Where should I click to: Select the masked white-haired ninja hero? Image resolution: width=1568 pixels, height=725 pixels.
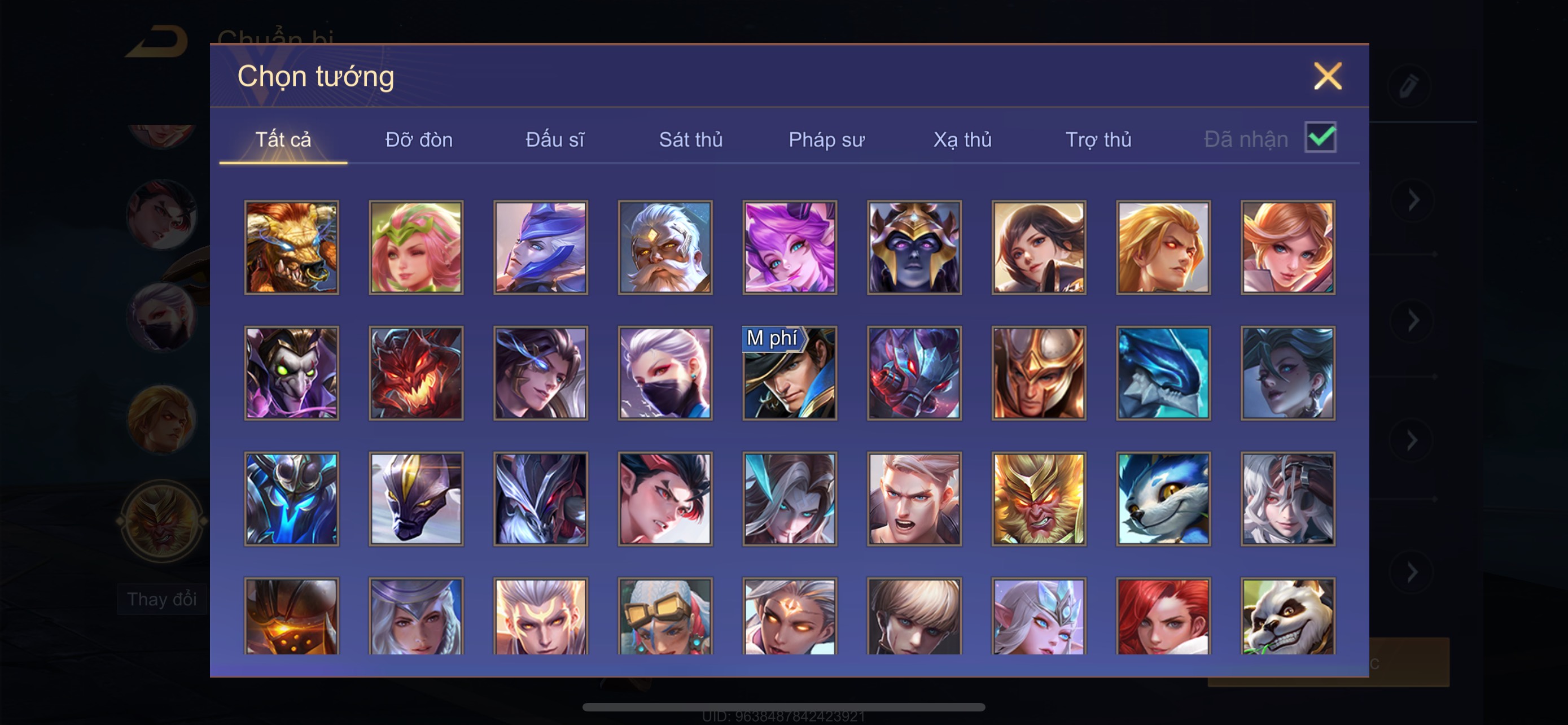point(665,373)
